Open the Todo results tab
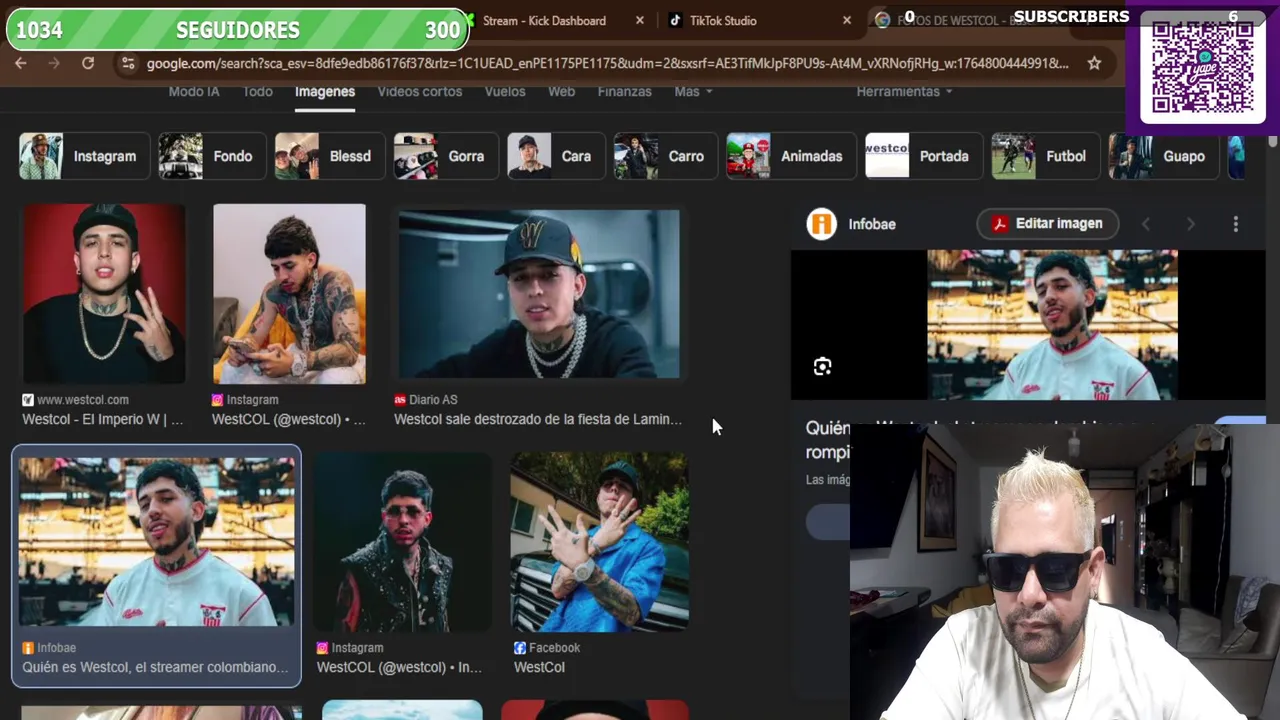 257,91
